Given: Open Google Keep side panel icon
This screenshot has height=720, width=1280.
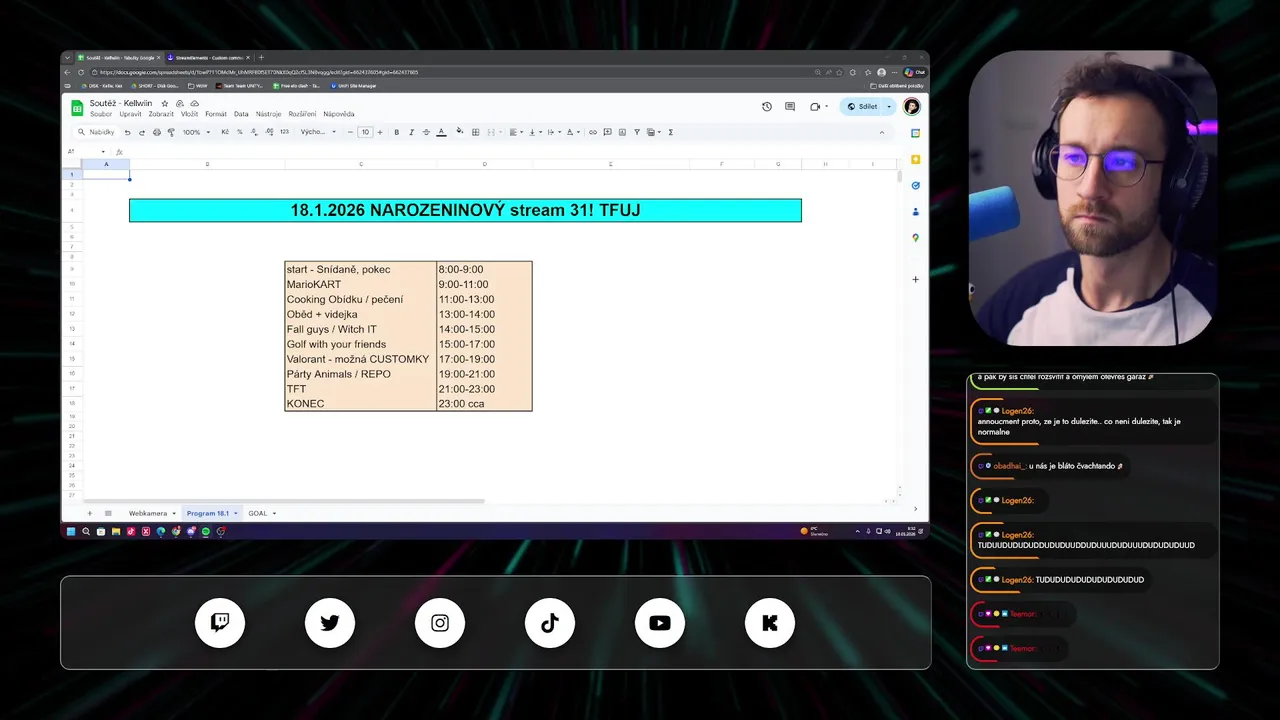Looking at the screenshot, I should (x=915, y=159).
